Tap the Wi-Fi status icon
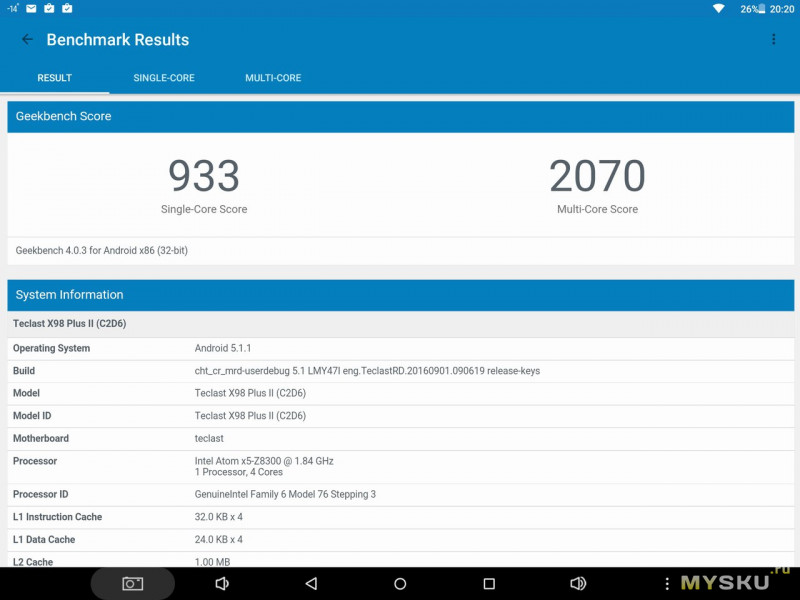This screenshot has width=800, height=600. 718,9
